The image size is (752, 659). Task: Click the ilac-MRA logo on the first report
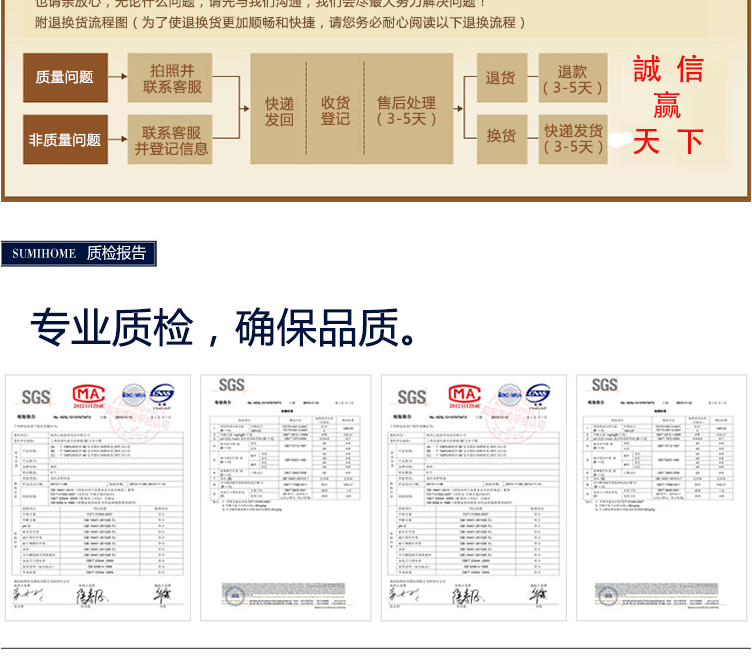(x=134, y=395)
